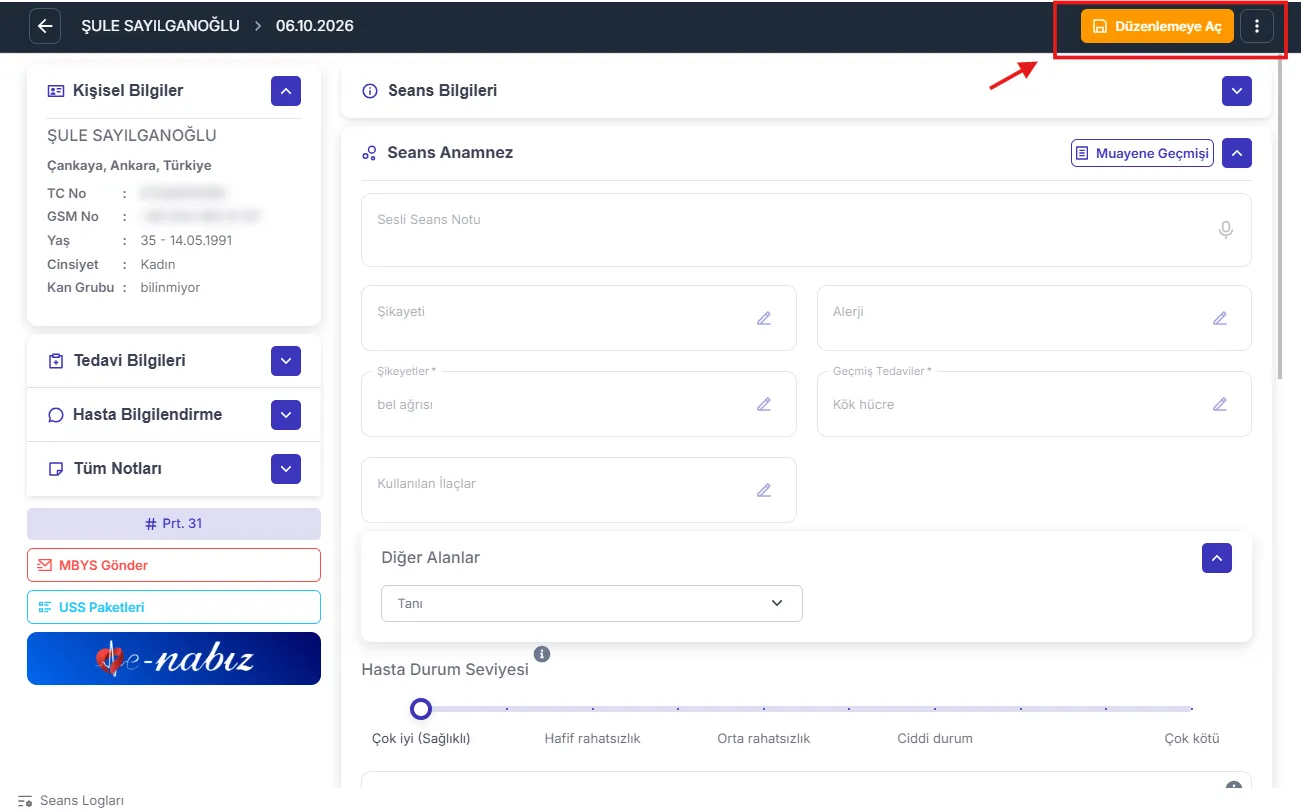
Task: Open USS Paketleri
Action: pyautogui.click(x=174, y=607)
